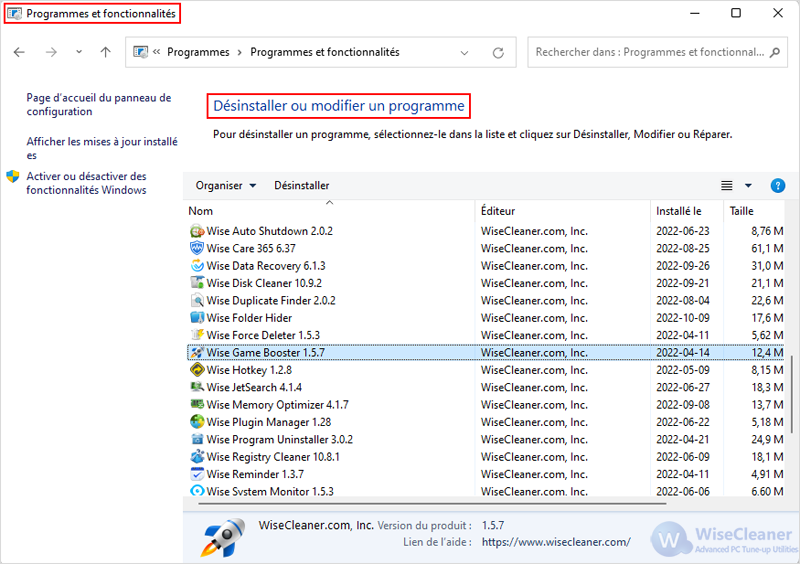This screenshot has height=564, width=800.
Task: Select Wise Program Uninstaller 3.0.2 icon
Action: (197, 439)
